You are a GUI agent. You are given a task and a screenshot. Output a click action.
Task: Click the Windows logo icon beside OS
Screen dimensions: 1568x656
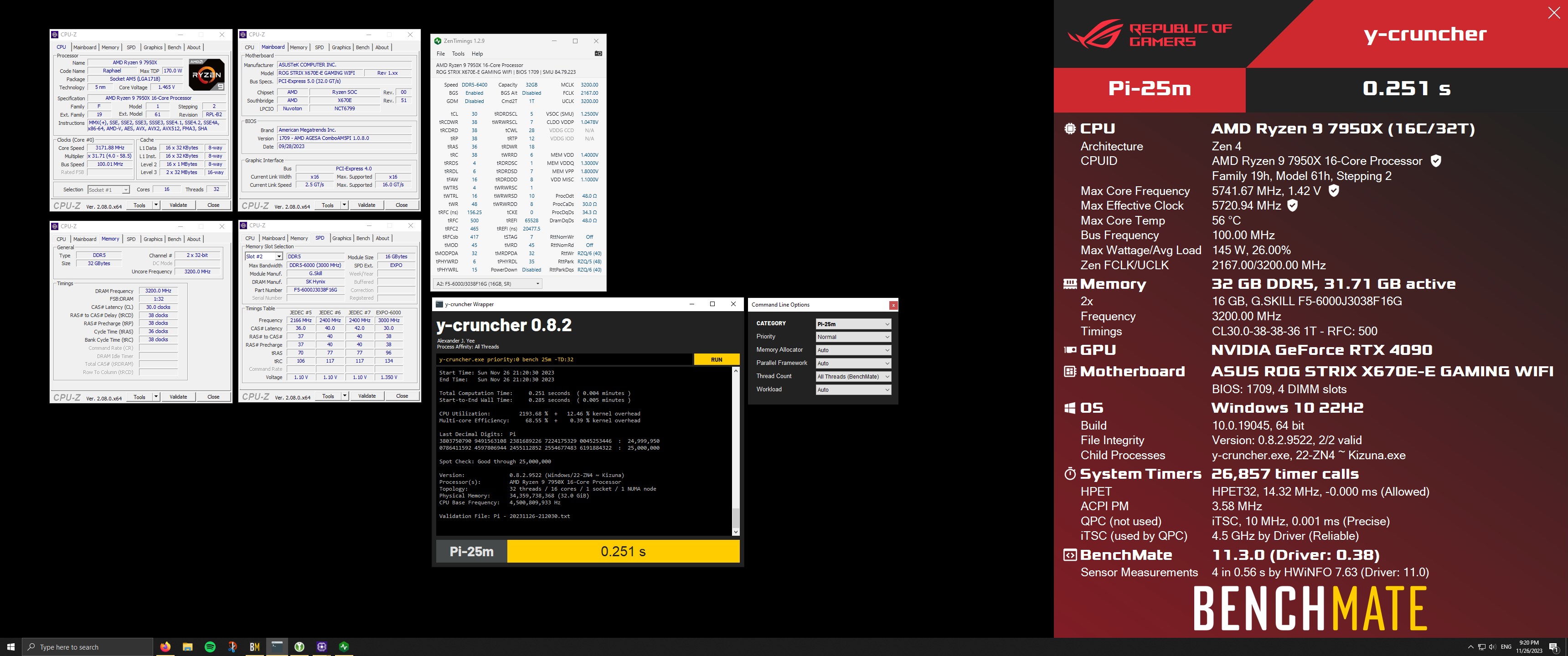[x=1069, y=408]
